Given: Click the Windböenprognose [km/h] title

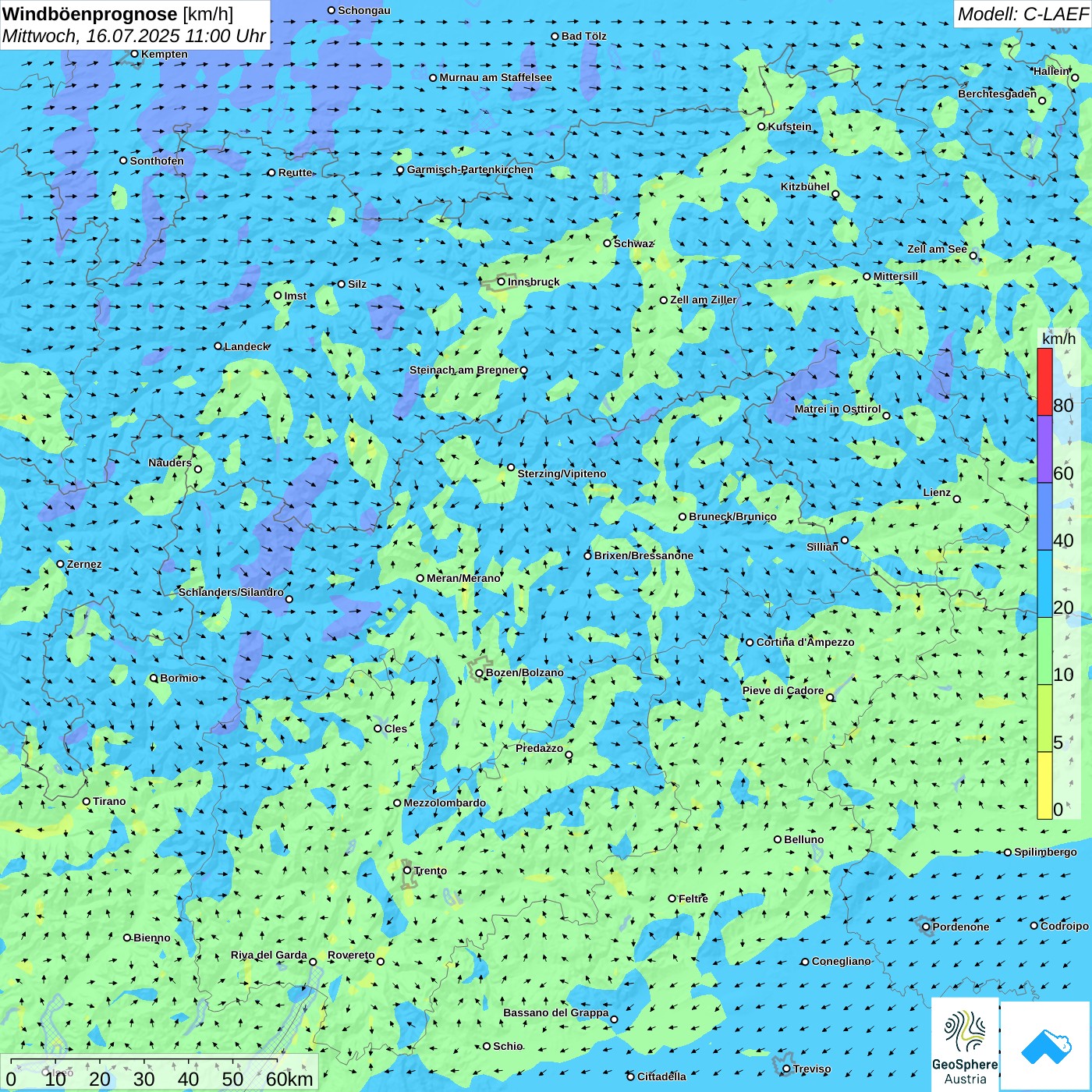Looking at the screenshot, I should [118, 14].
